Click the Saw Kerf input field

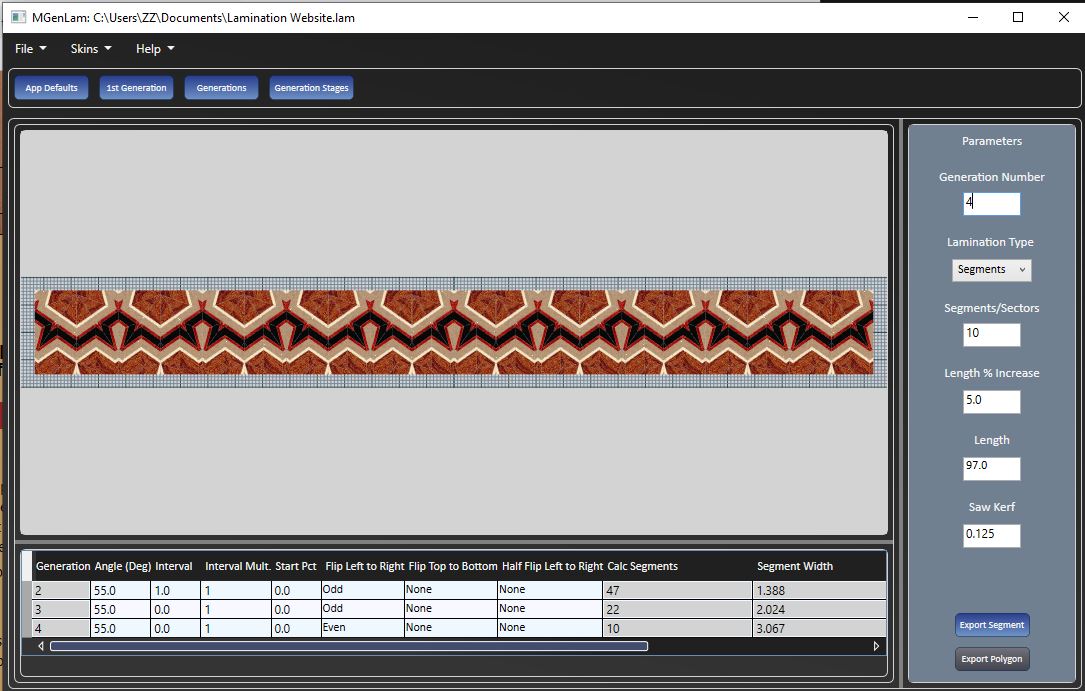(x=991, y=535)
